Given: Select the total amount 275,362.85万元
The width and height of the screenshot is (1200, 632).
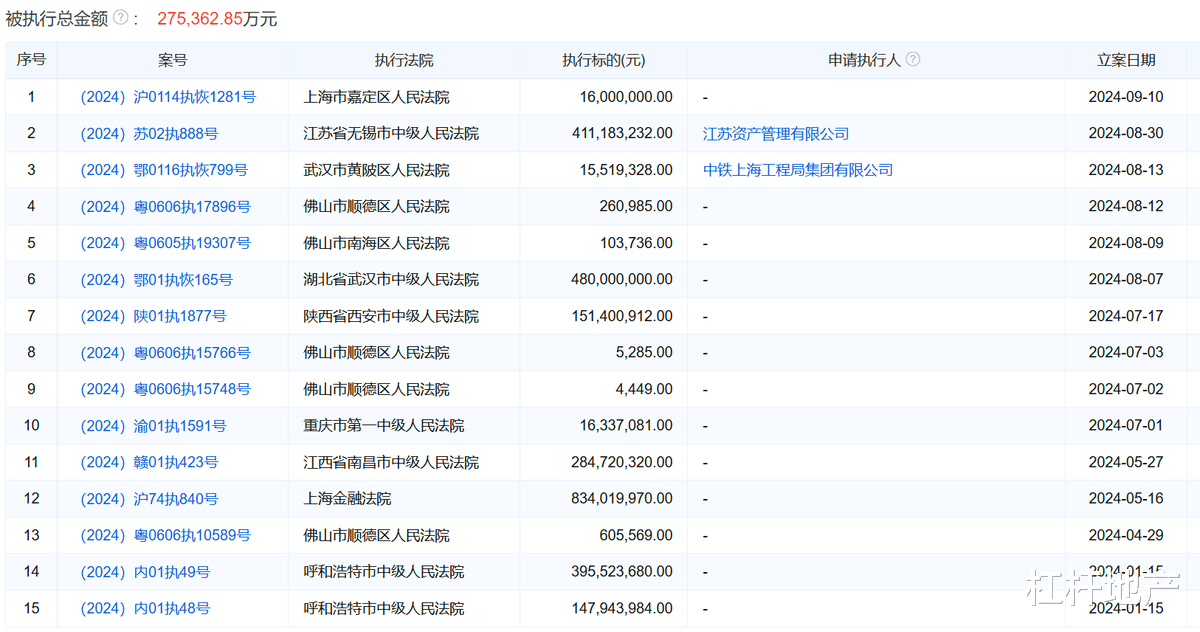Looking at the screenshot, I should point(217,18).
